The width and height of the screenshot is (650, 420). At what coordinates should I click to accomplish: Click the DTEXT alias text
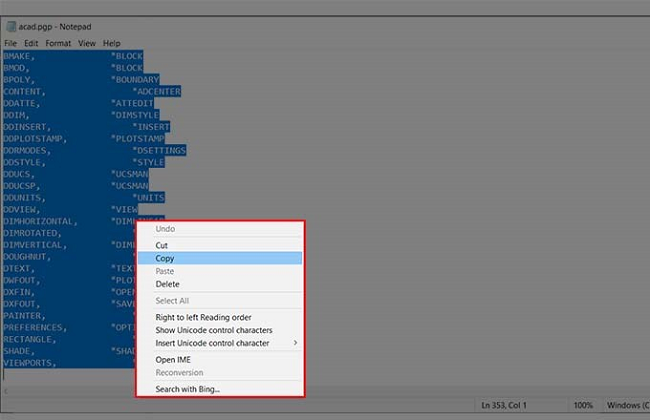tap(19, 269)
